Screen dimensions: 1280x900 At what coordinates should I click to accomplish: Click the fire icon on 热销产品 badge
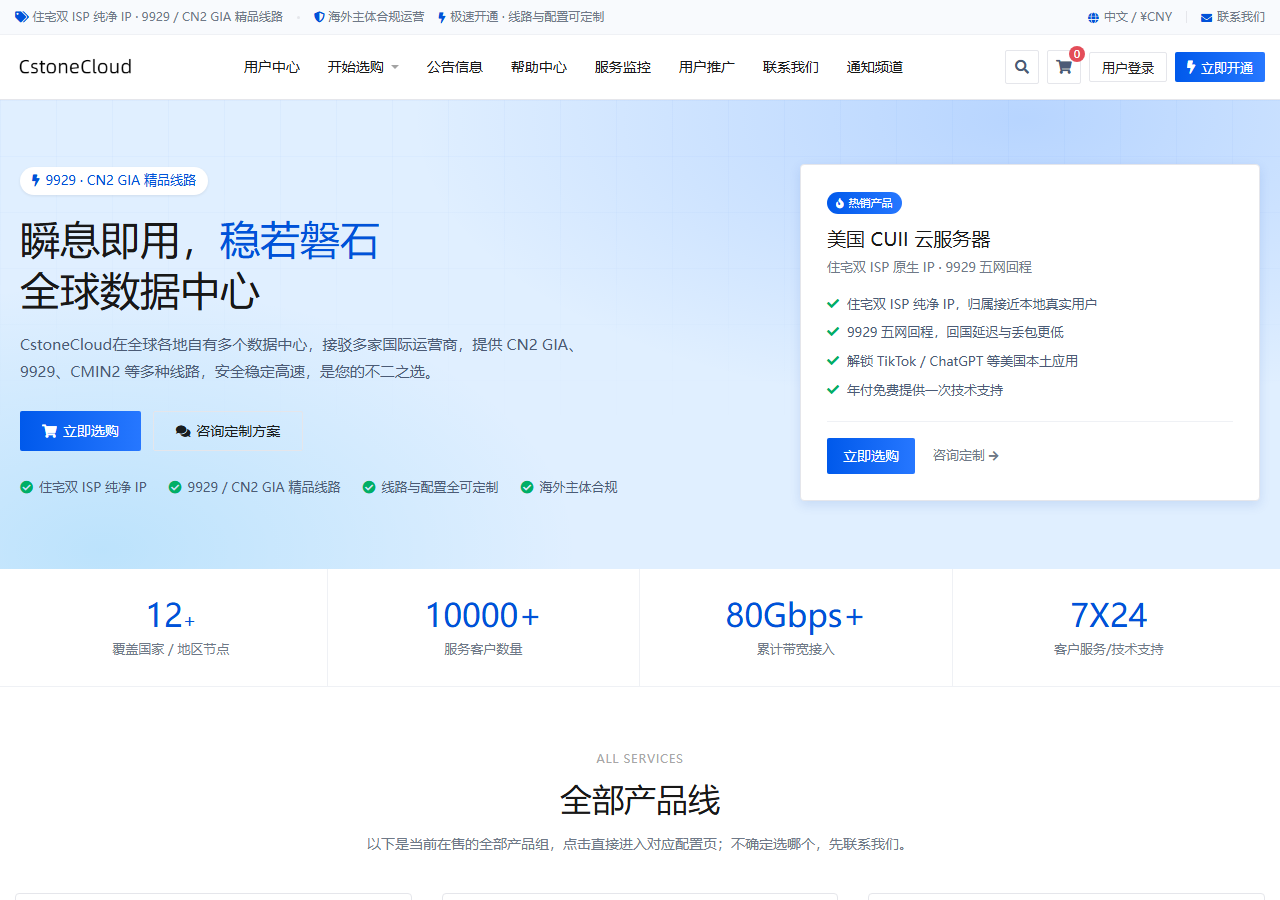coord(840,203)
